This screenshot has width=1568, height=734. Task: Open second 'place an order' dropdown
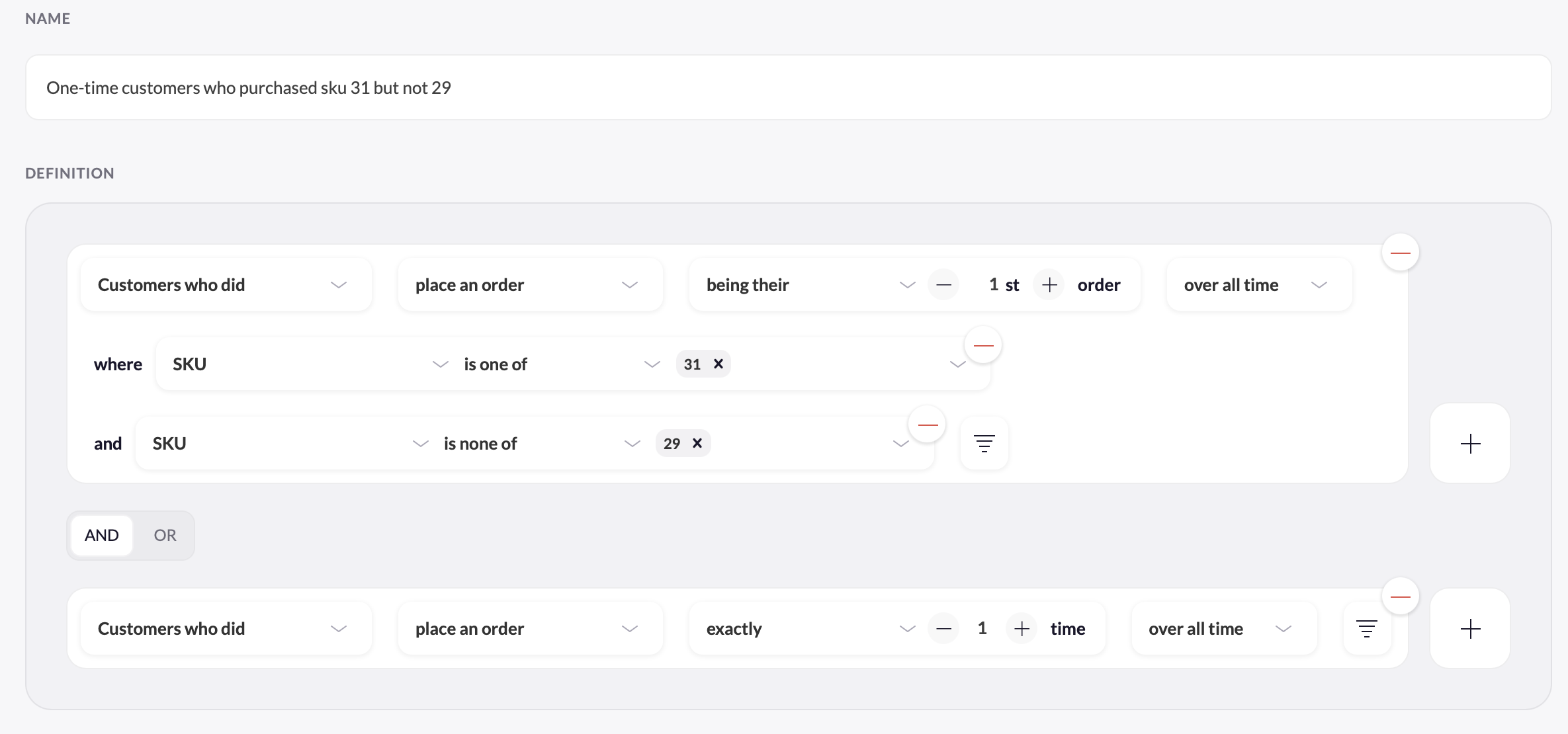(531, 629)
